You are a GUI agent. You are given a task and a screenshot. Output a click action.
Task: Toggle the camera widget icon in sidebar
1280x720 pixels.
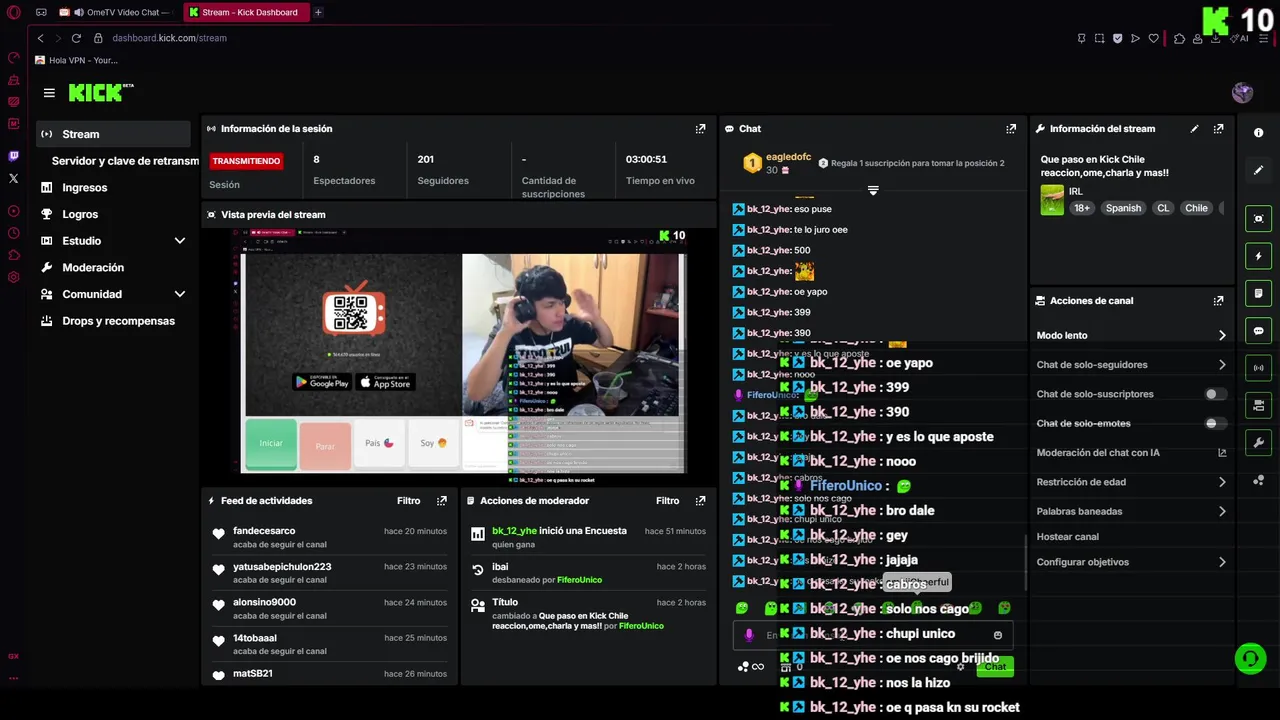(x=1258, y=405)
